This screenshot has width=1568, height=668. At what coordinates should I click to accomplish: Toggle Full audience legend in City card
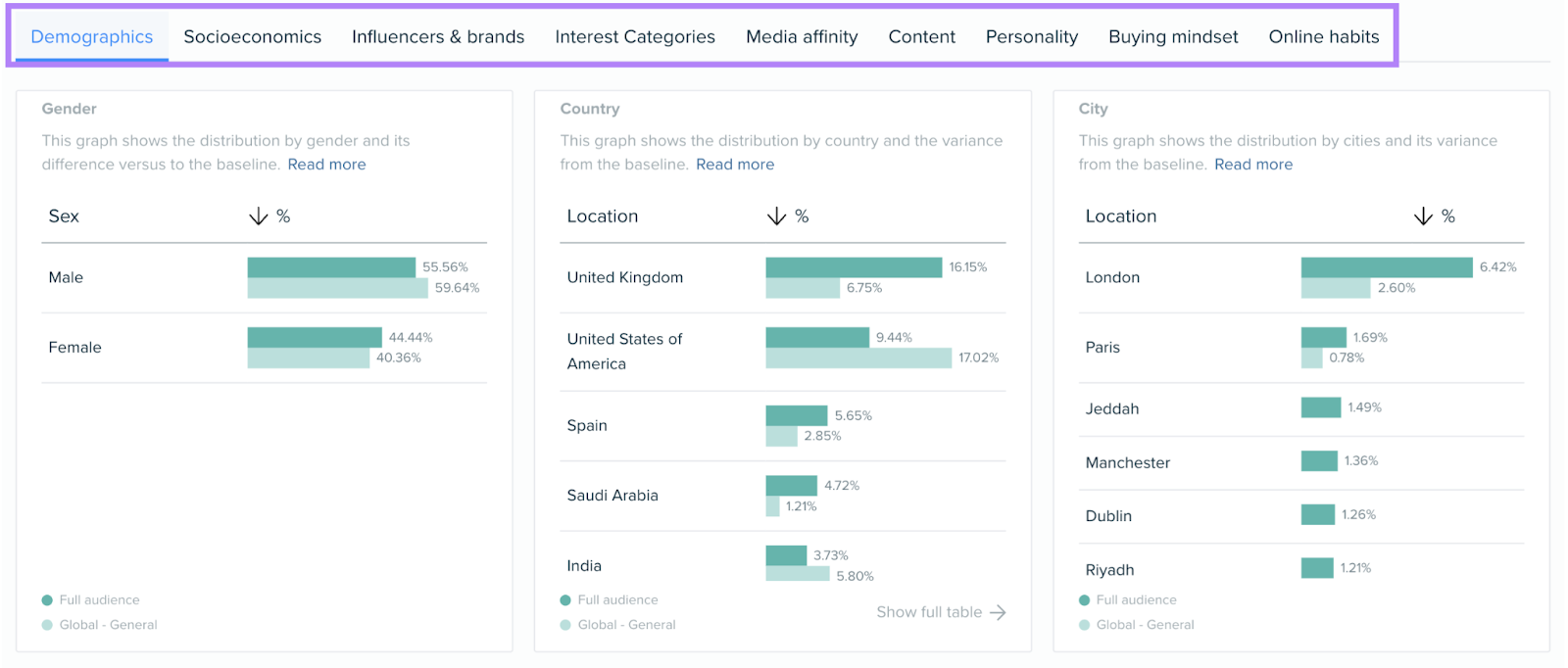(x=1136, y=600)
